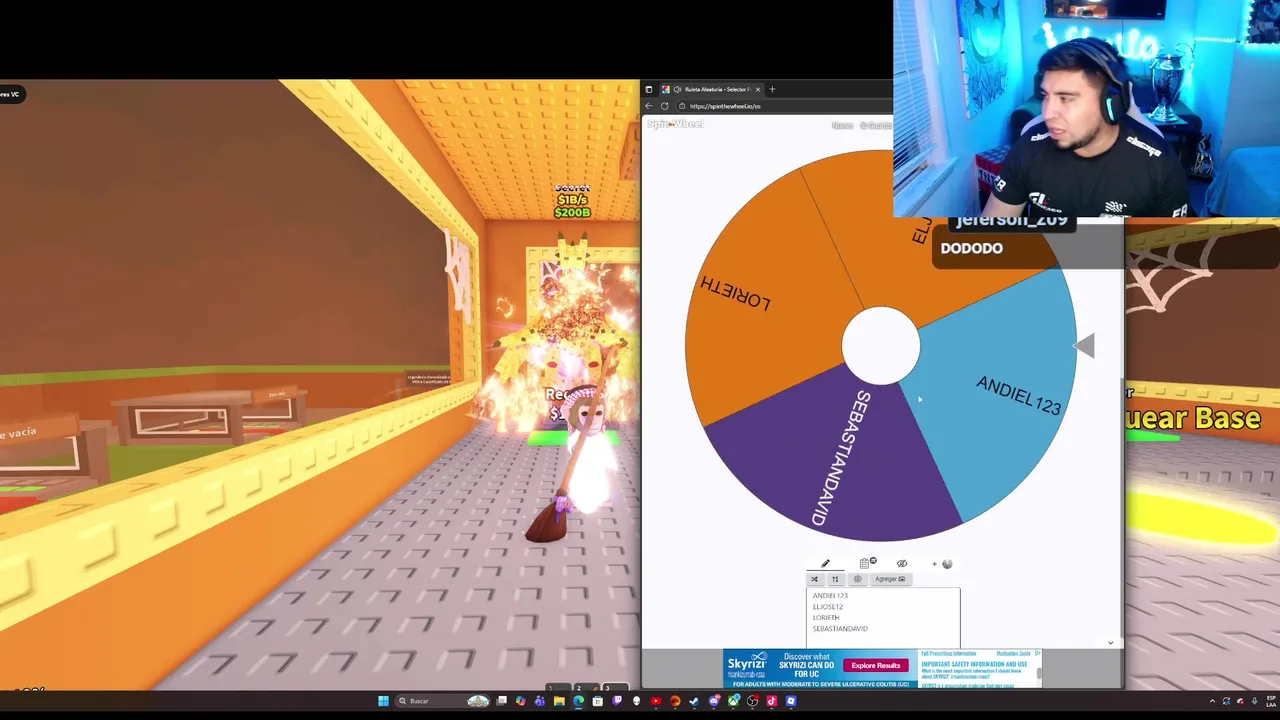Spin the wheel via its white center
The width and height of the screenshot is (1280, 720).
pos(881,345)
